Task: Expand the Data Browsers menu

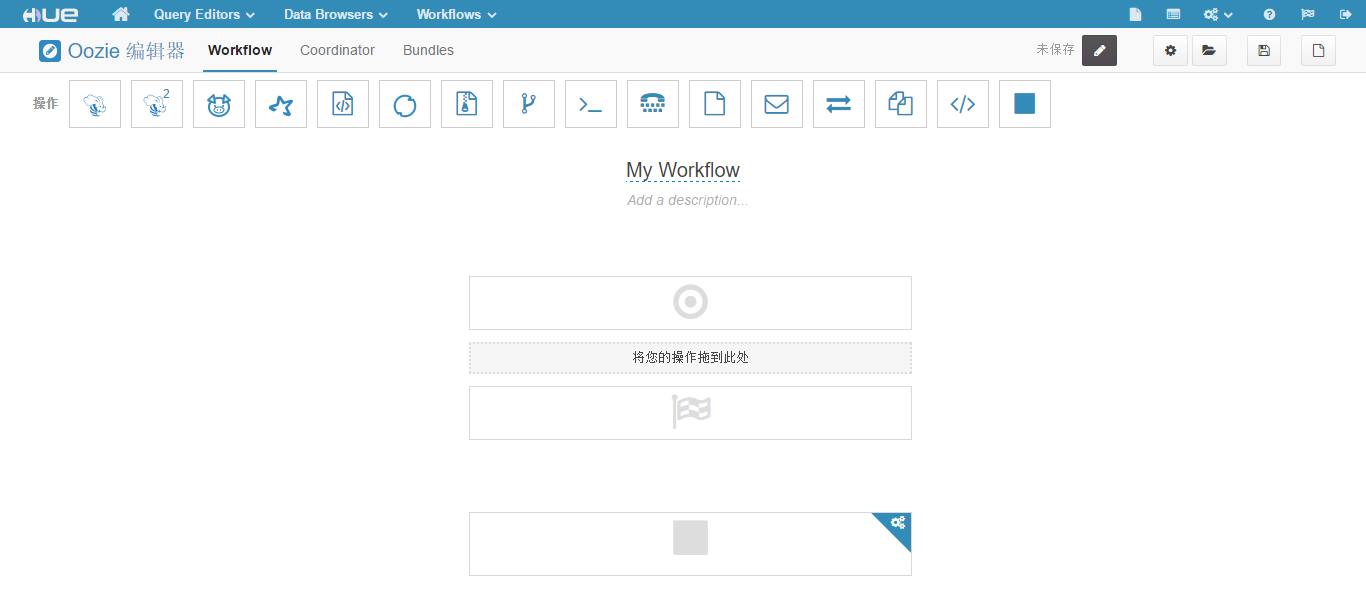Action: [336, 14]
